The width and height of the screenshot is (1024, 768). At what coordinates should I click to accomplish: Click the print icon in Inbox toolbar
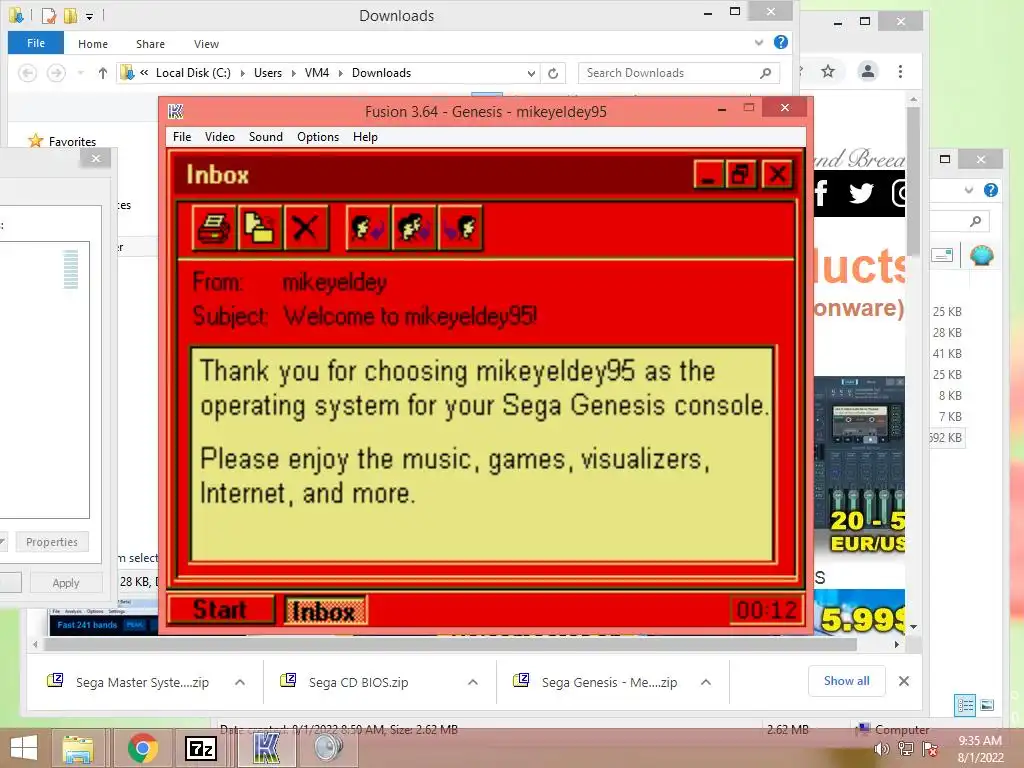point(214,228)
